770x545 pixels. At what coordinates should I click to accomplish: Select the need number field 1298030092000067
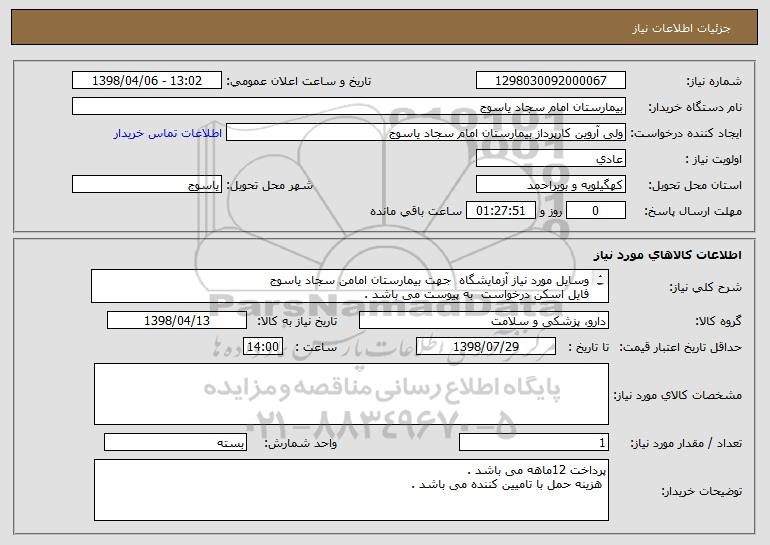pos(550,81)
